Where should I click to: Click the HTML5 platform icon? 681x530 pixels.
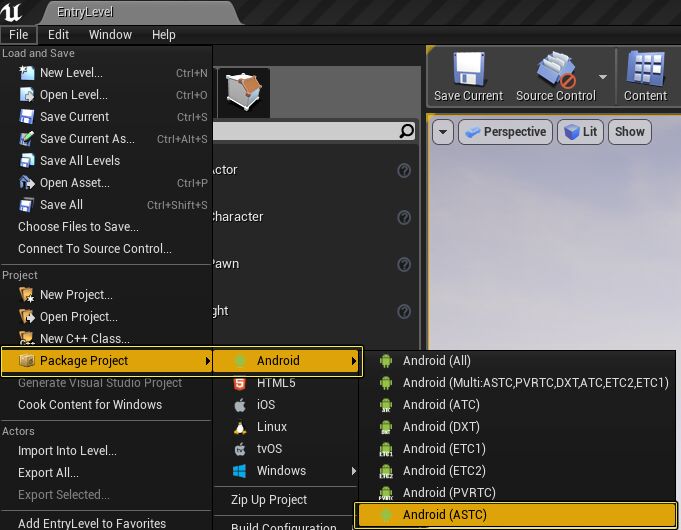coord(240,383)
